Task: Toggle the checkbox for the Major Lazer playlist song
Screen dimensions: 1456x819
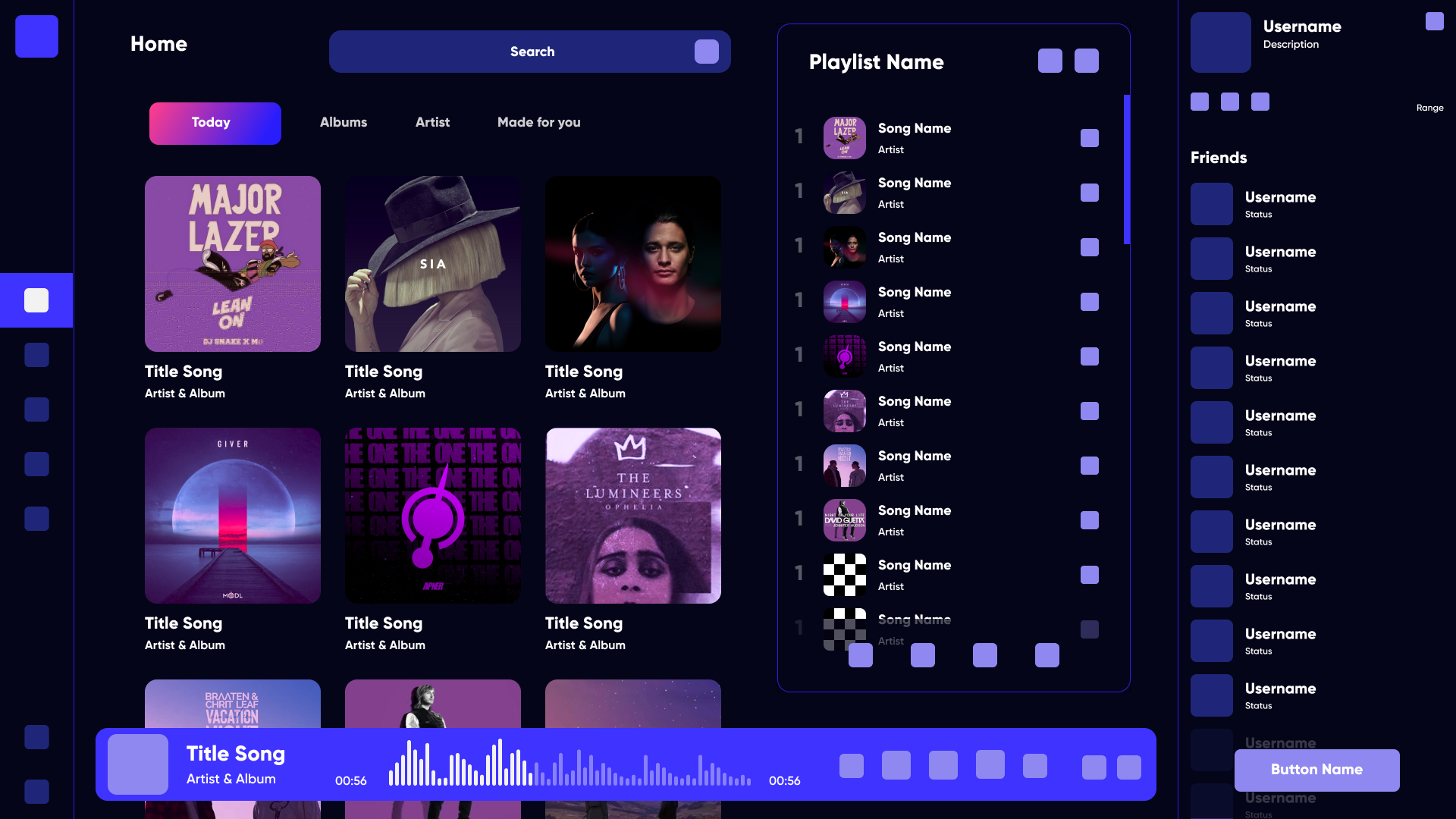Action: coord(1089,138)
